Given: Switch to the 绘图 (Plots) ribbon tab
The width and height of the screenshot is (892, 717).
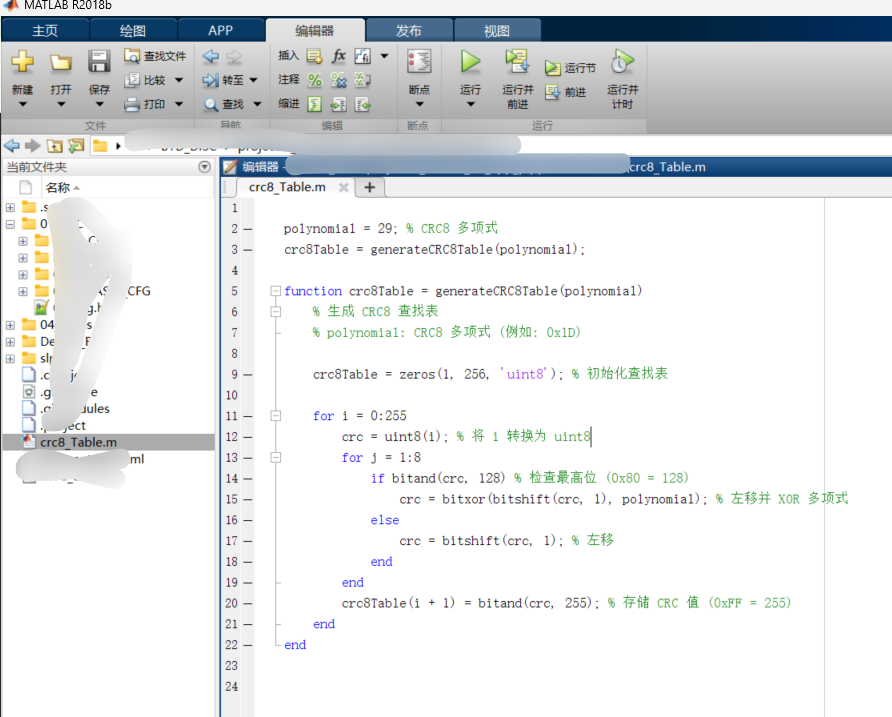Looking at the screenshot, I should 132,31.
